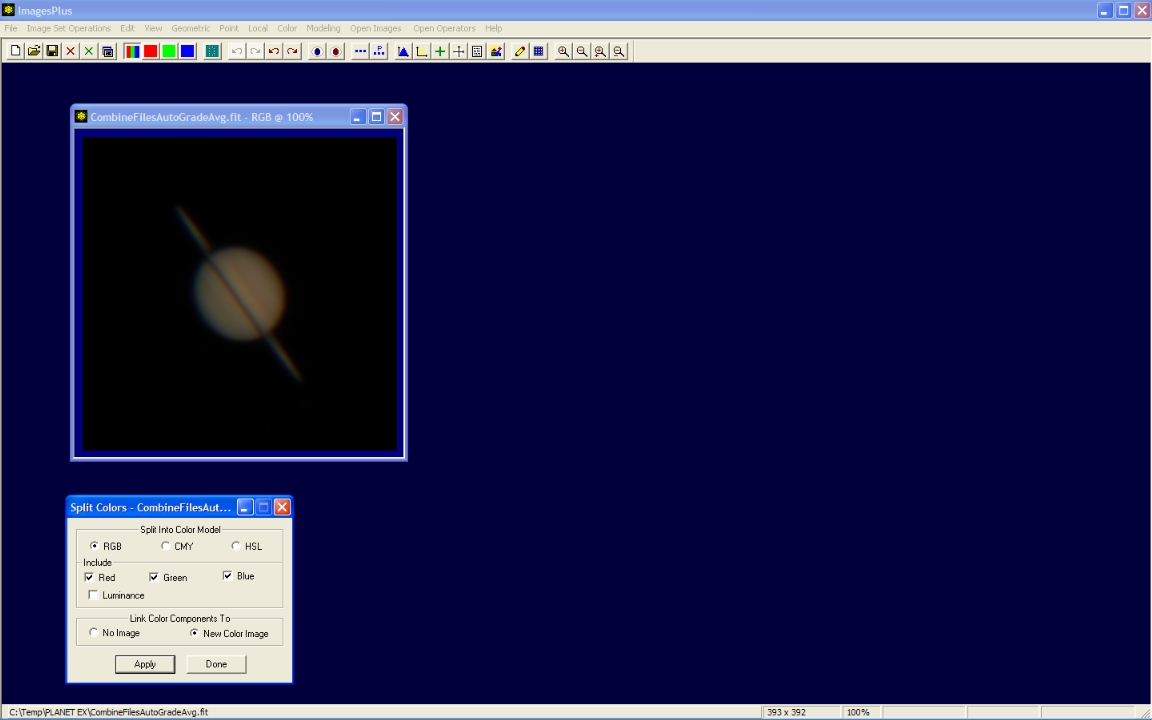Click the window-stack icon beside green X
Screen dimensions: 1152x720
point(108,51)
